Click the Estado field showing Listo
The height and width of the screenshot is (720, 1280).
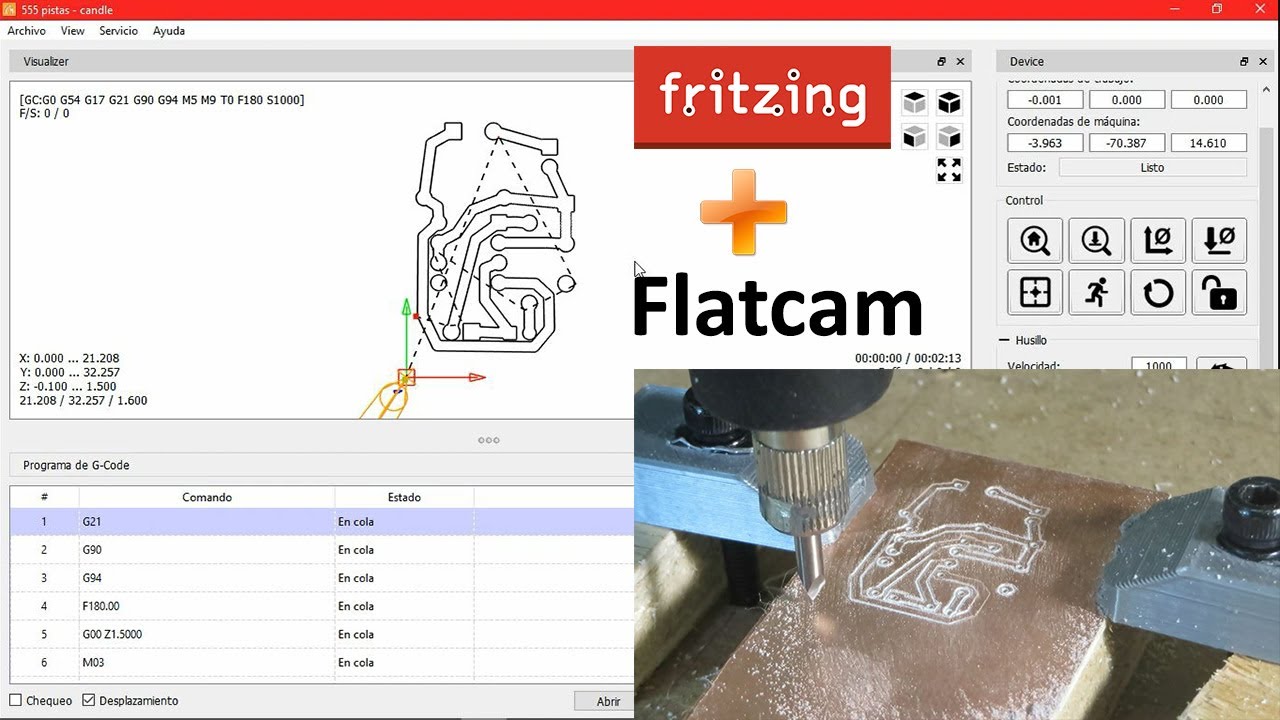(1153, 168)
